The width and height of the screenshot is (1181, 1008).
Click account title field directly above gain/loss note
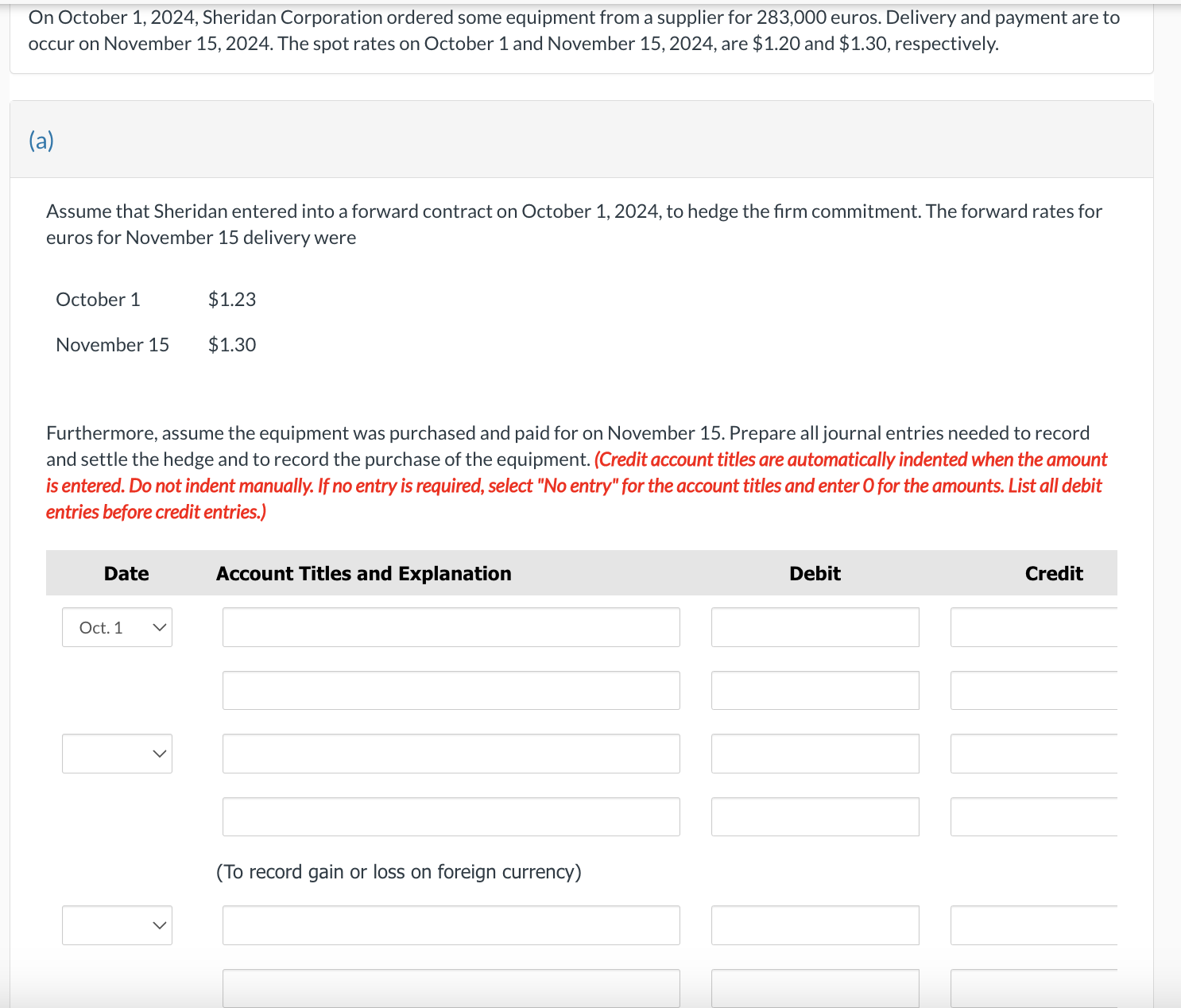pos(451,816)
